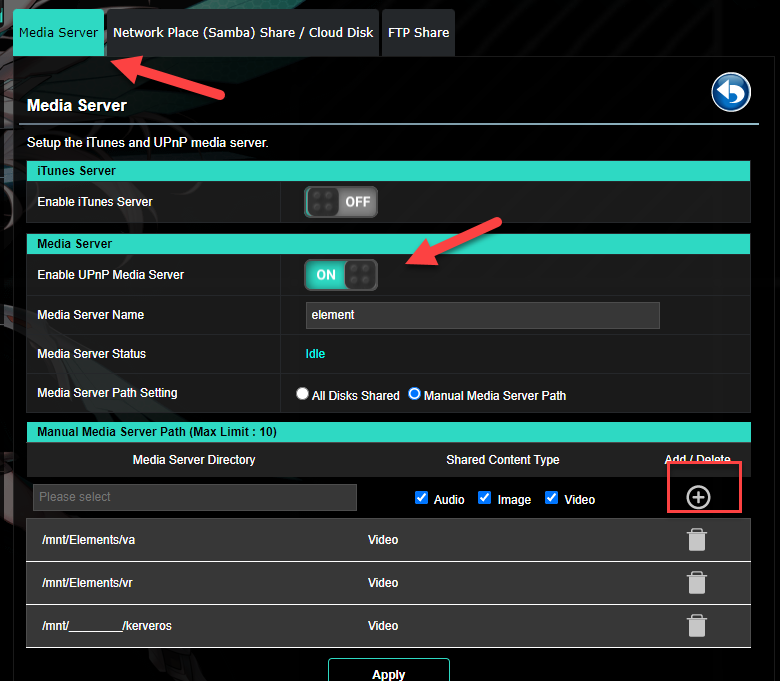Turn on the iTunes Server toggle

pos(341,202)
